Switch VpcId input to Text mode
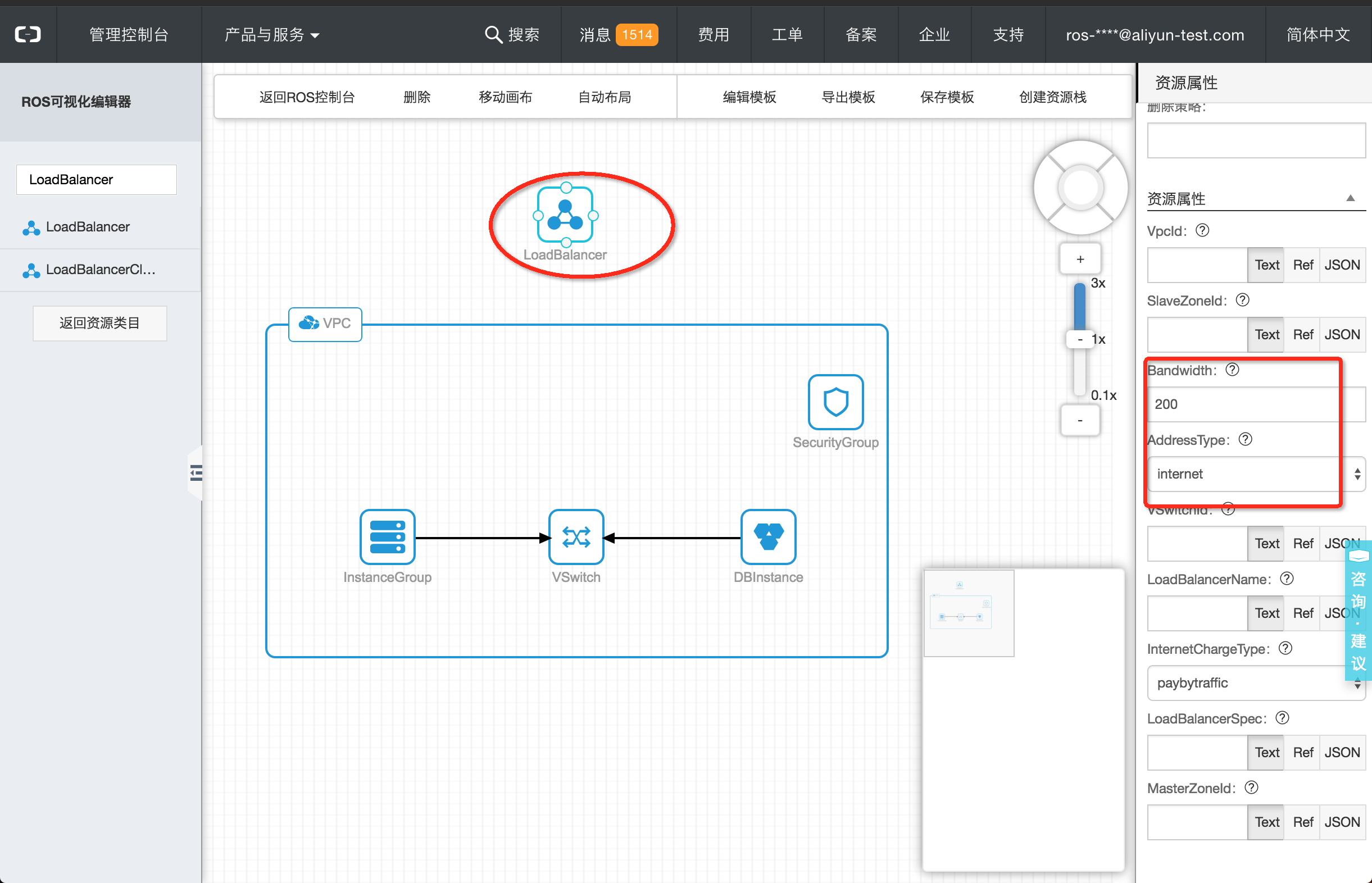Image resolution: width=1372 pixels, height=883 pixels. (1266, 265)
